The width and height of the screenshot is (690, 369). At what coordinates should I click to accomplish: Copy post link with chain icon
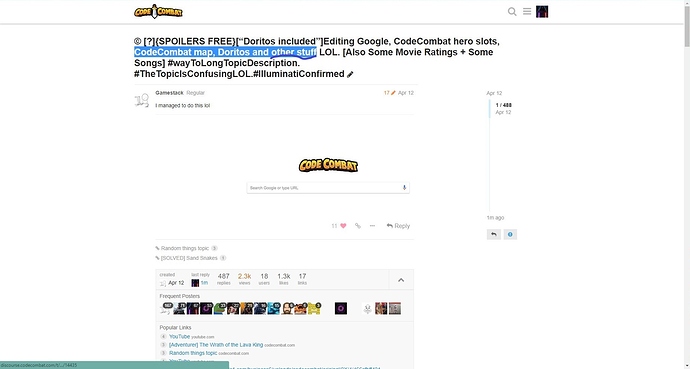point(358,226)
